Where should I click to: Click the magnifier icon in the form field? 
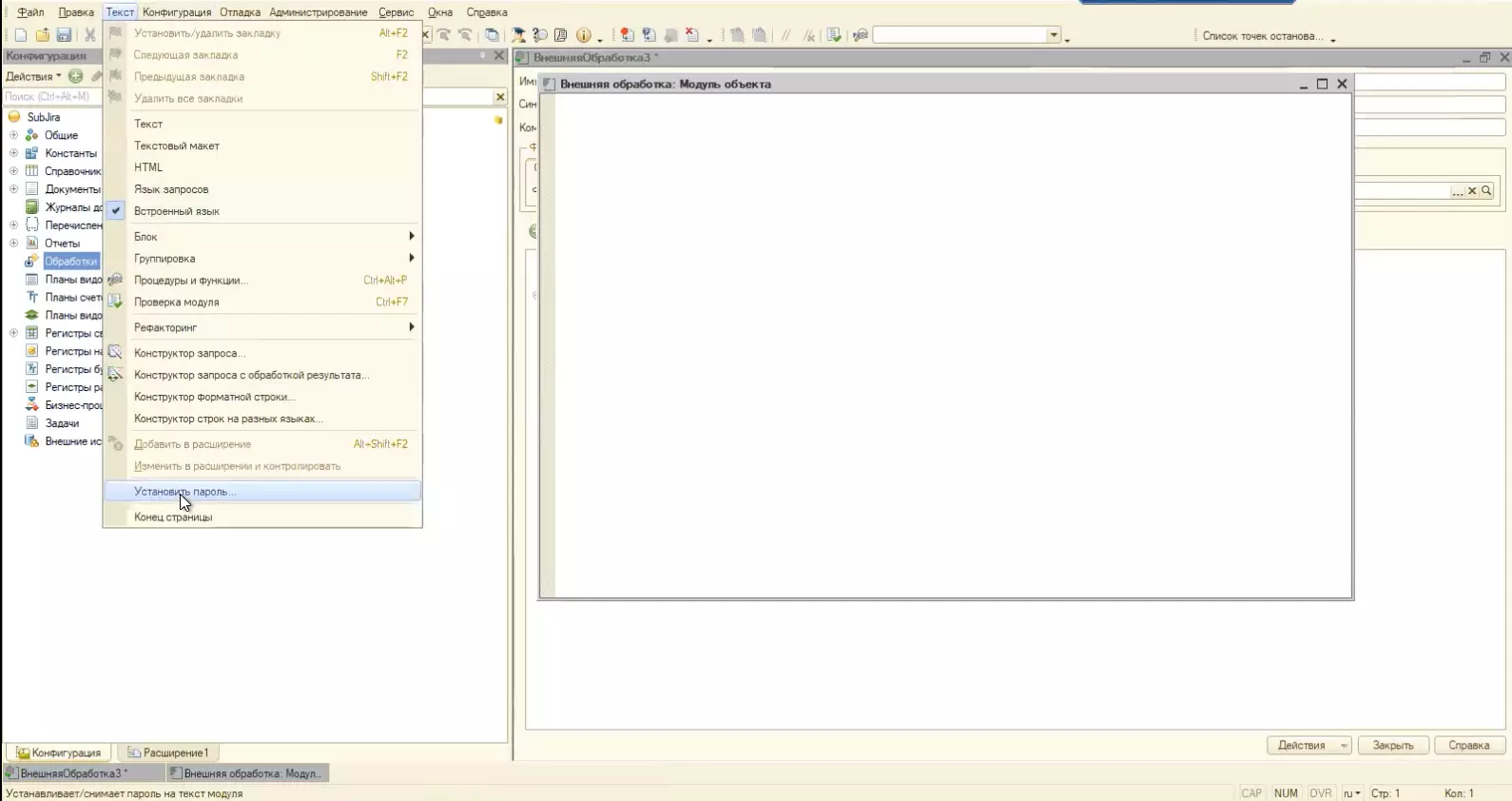pos(1486,191)
